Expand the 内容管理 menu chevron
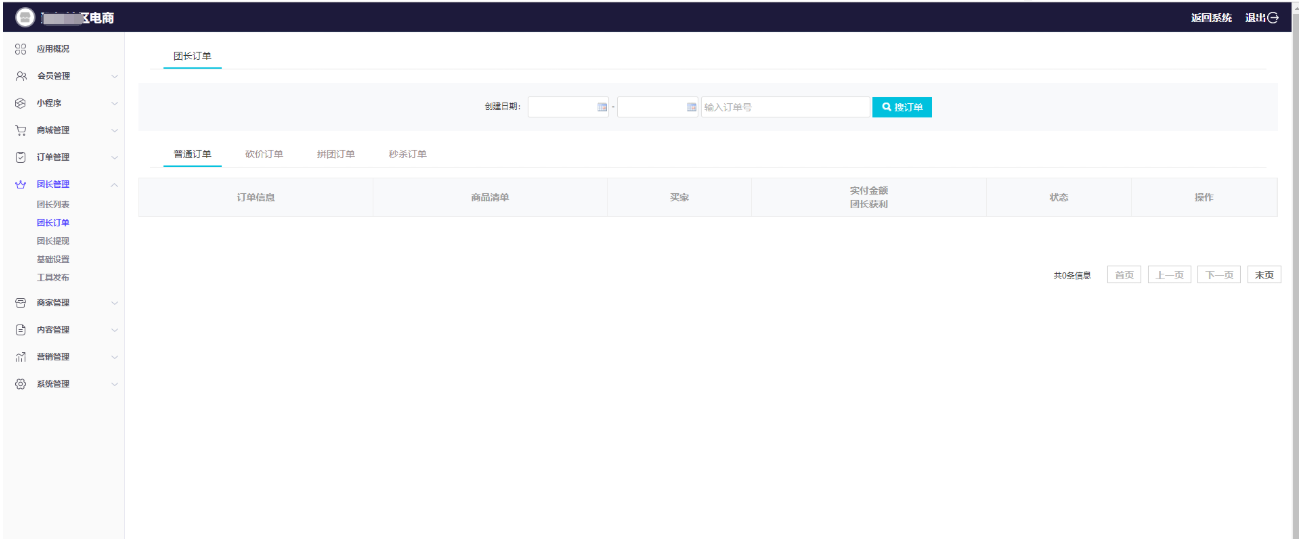This screenshot has width=1303, height=544. pos(114,331)
